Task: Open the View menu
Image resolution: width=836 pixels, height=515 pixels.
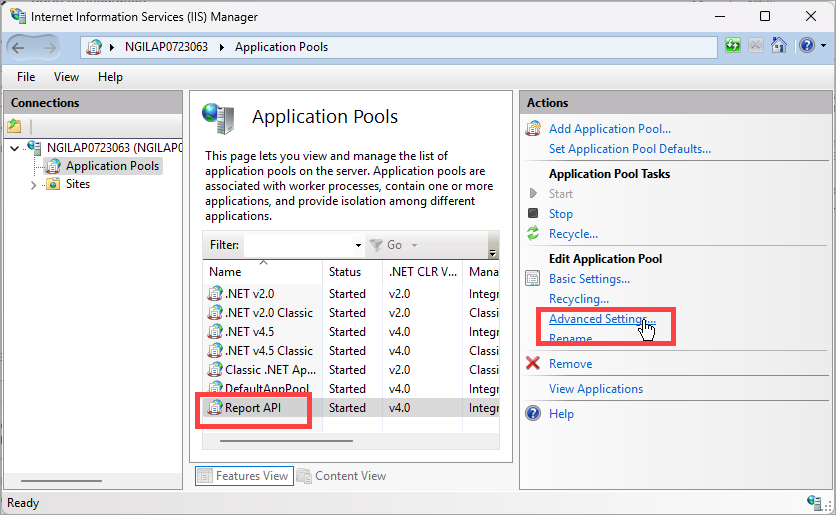Action: pos(66,77)
